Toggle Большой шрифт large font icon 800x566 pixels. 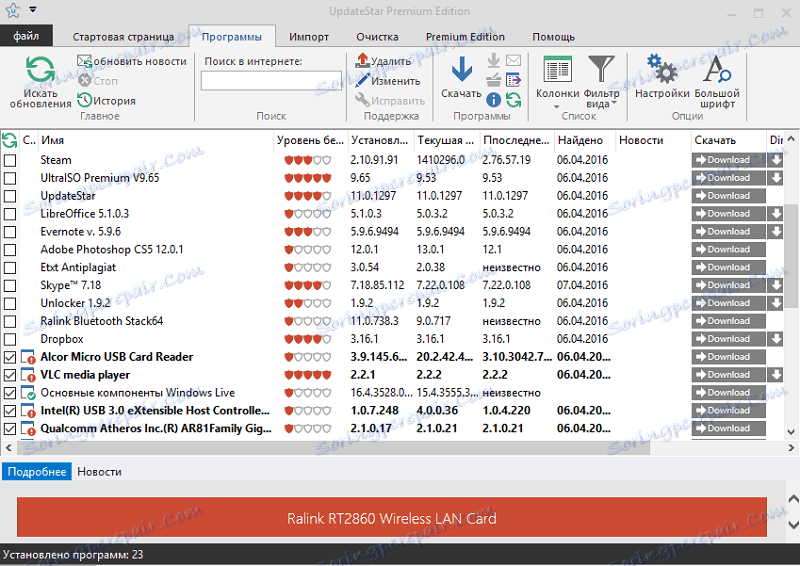click(717, 69)
